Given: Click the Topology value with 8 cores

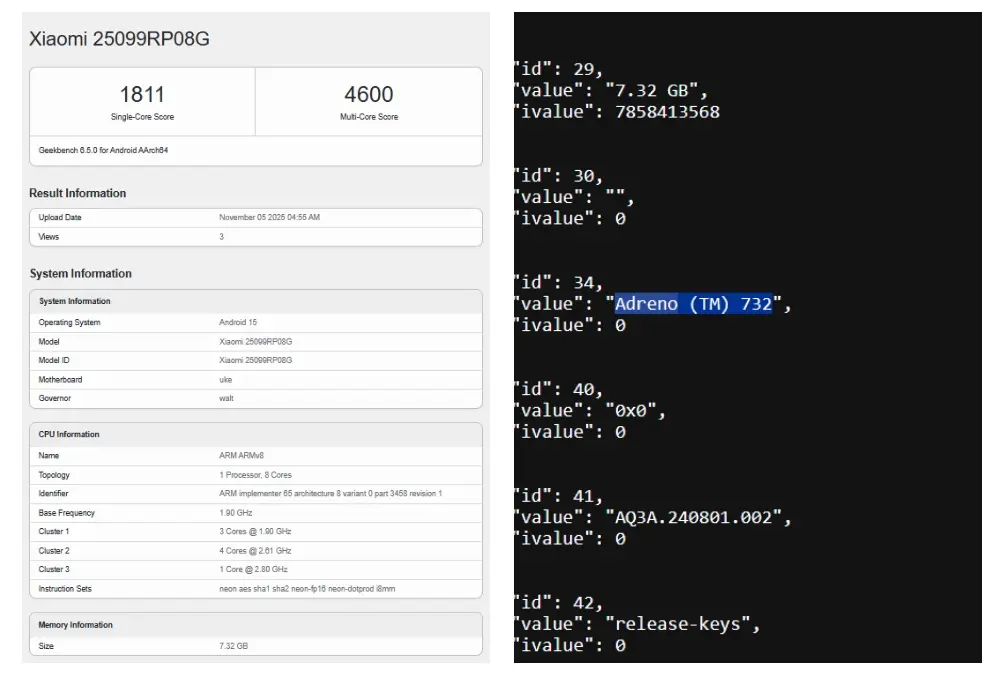Looking at the screenshot, I should pyautogui.click(x=253, y=475).
